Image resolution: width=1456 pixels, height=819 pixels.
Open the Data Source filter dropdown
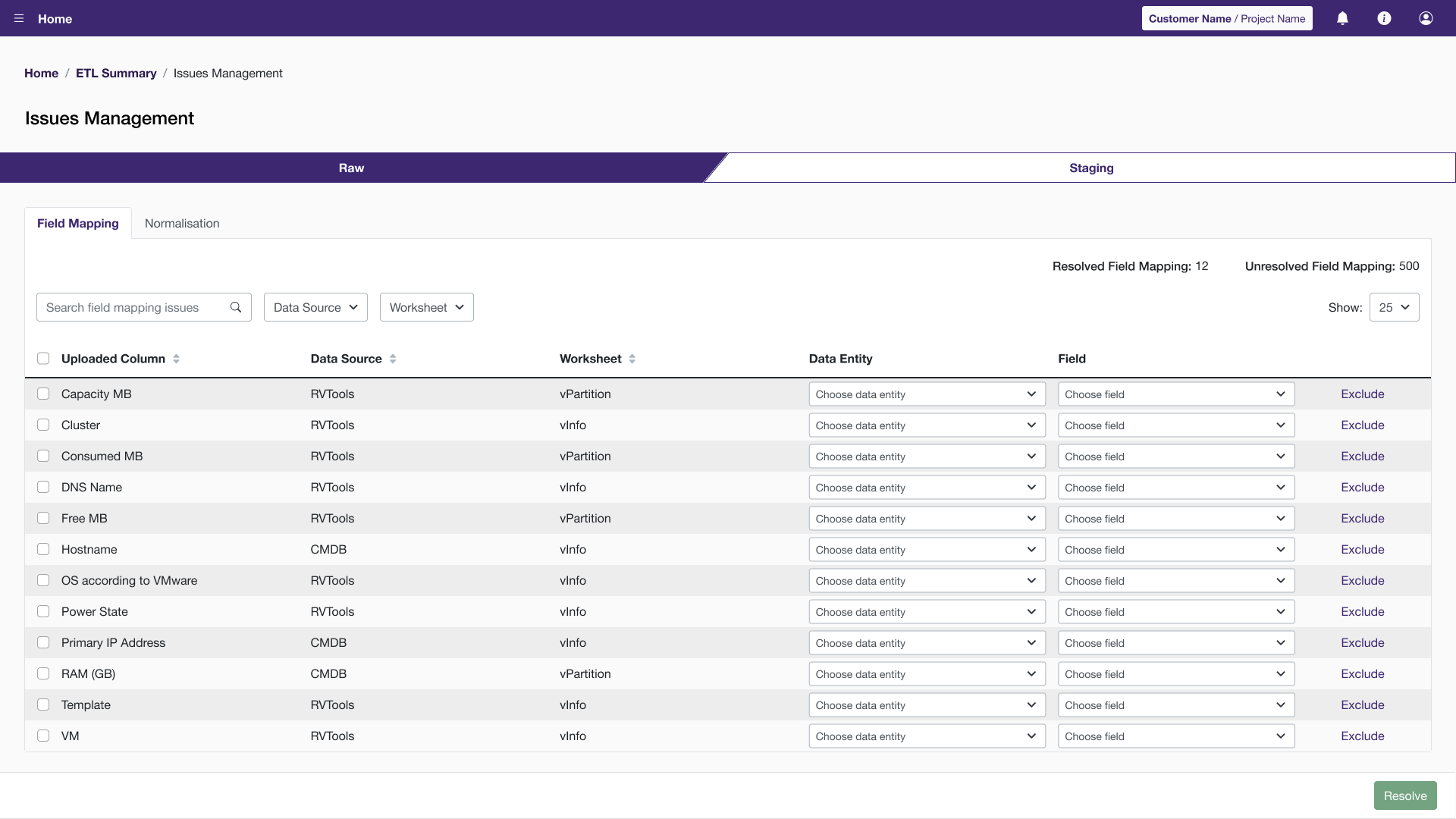coord(315,307)
